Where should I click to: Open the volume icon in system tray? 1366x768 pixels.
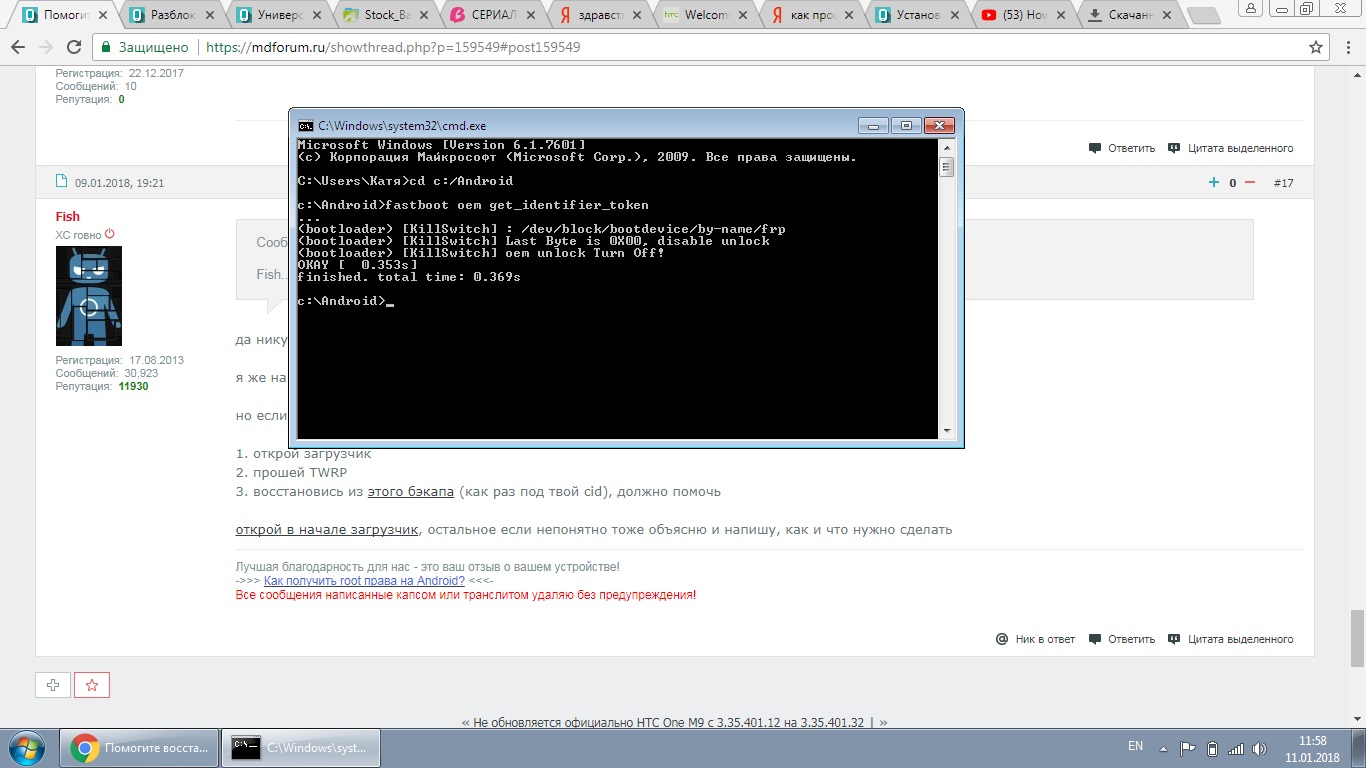(1261, 748)
